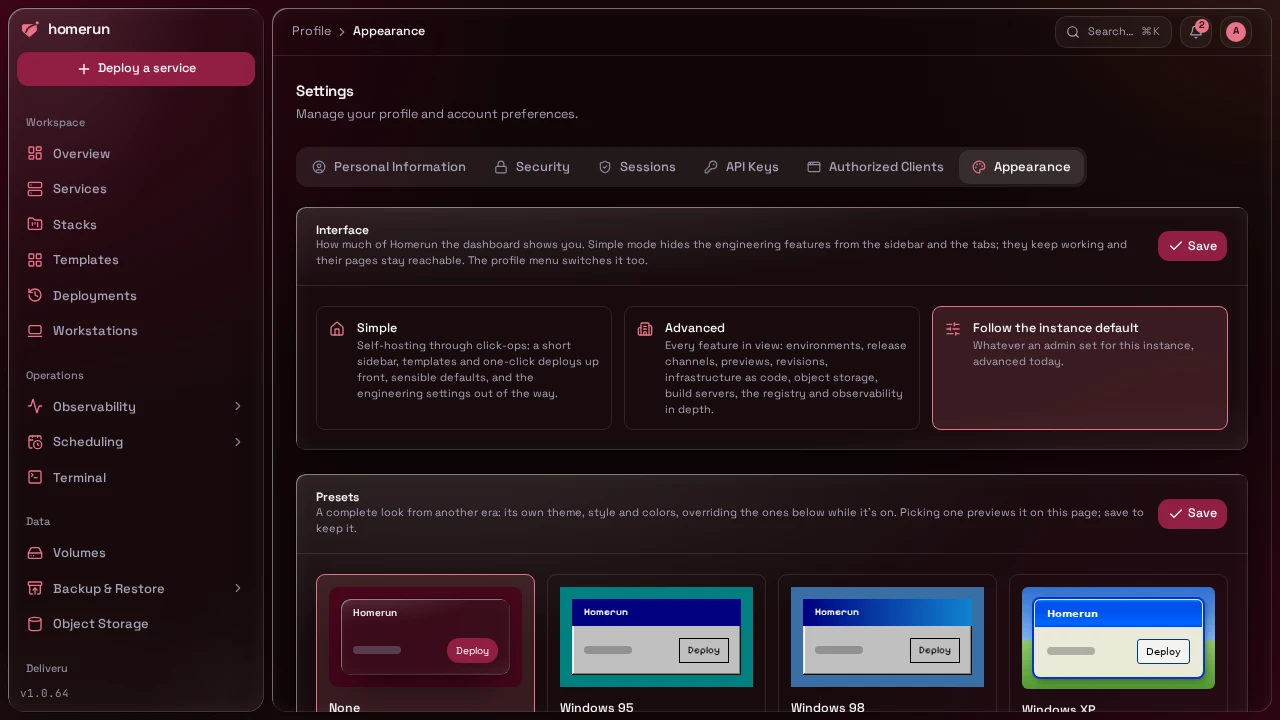The height and width of the screenshot is (720, 1280).
Task: Select the Appearance tab
Action: (x=1021, y=167)
